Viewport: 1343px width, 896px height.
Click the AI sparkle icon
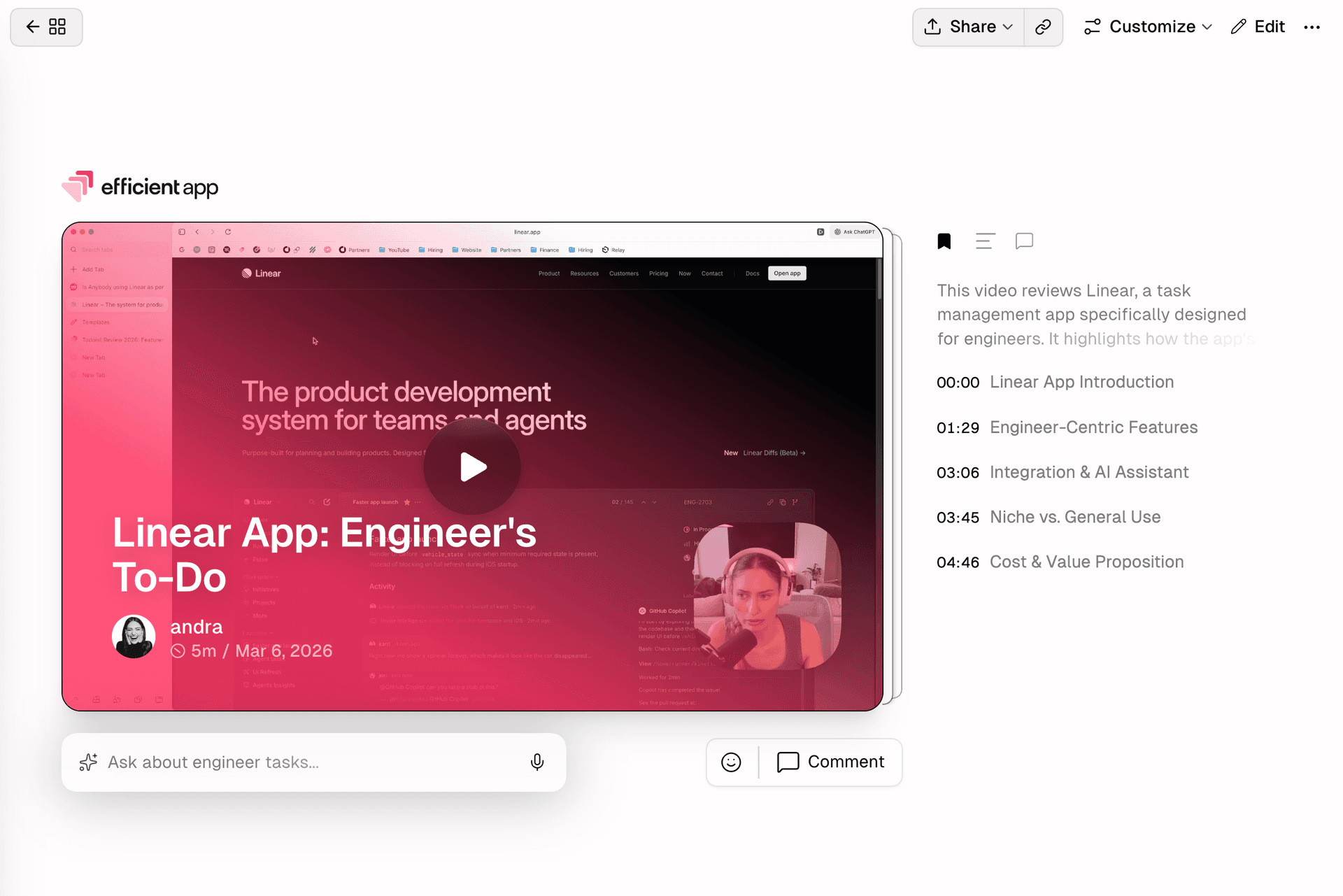point(88,762)
